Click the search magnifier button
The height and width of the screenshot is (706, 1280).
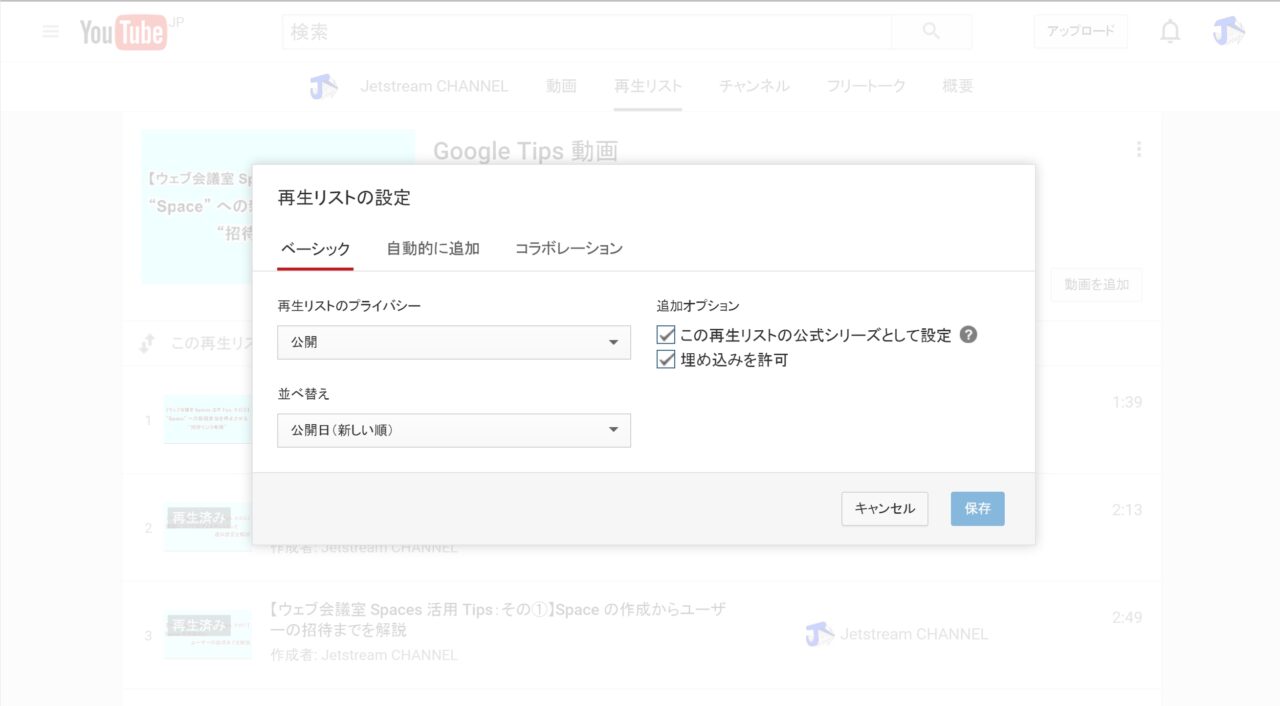click(x=931, y=32)
